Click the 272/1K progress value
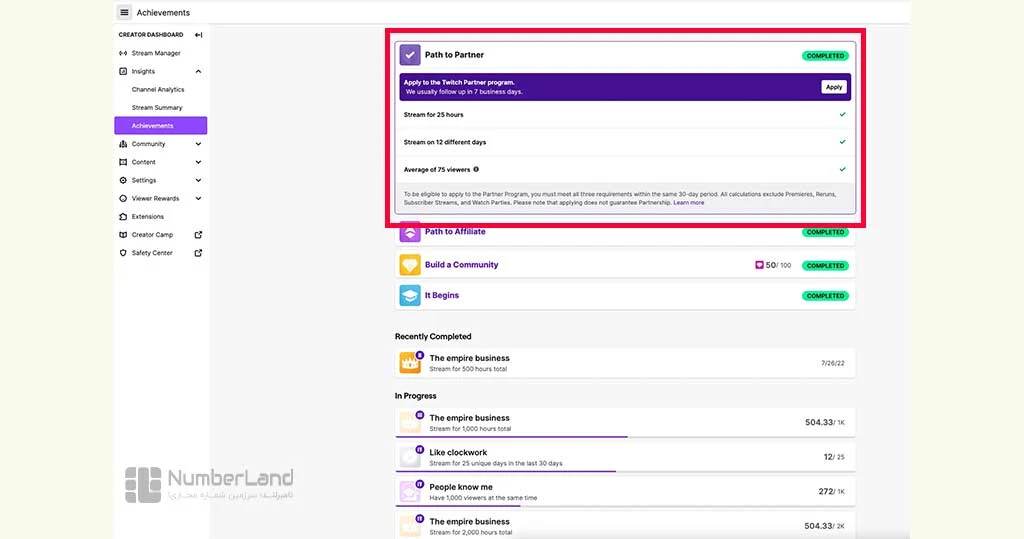Viewport: 1024px width, 539px height. click(831, 491)
